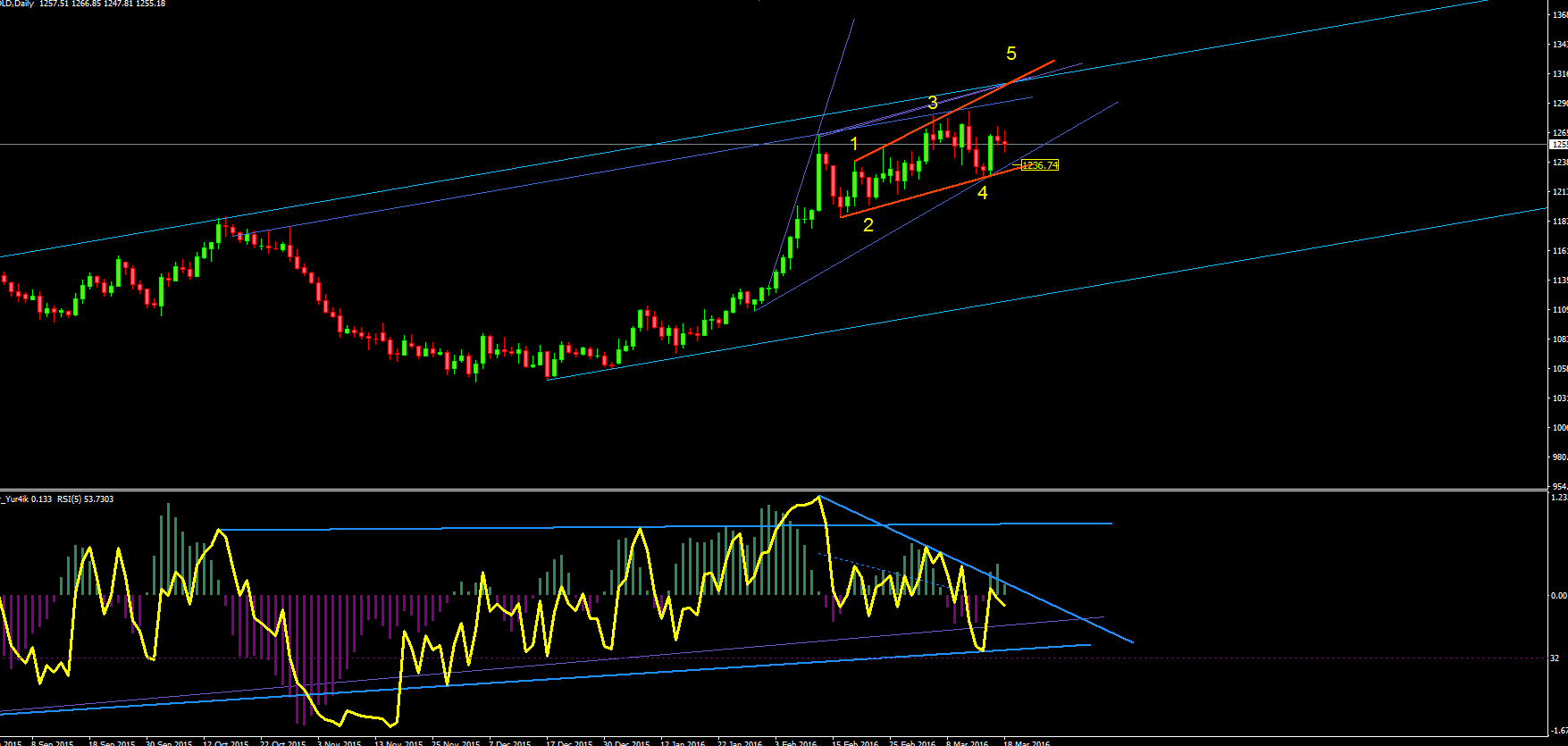Click the separator between chart and indicator
The width and height of the screenshot is (1568, 746).
(774, 490)
